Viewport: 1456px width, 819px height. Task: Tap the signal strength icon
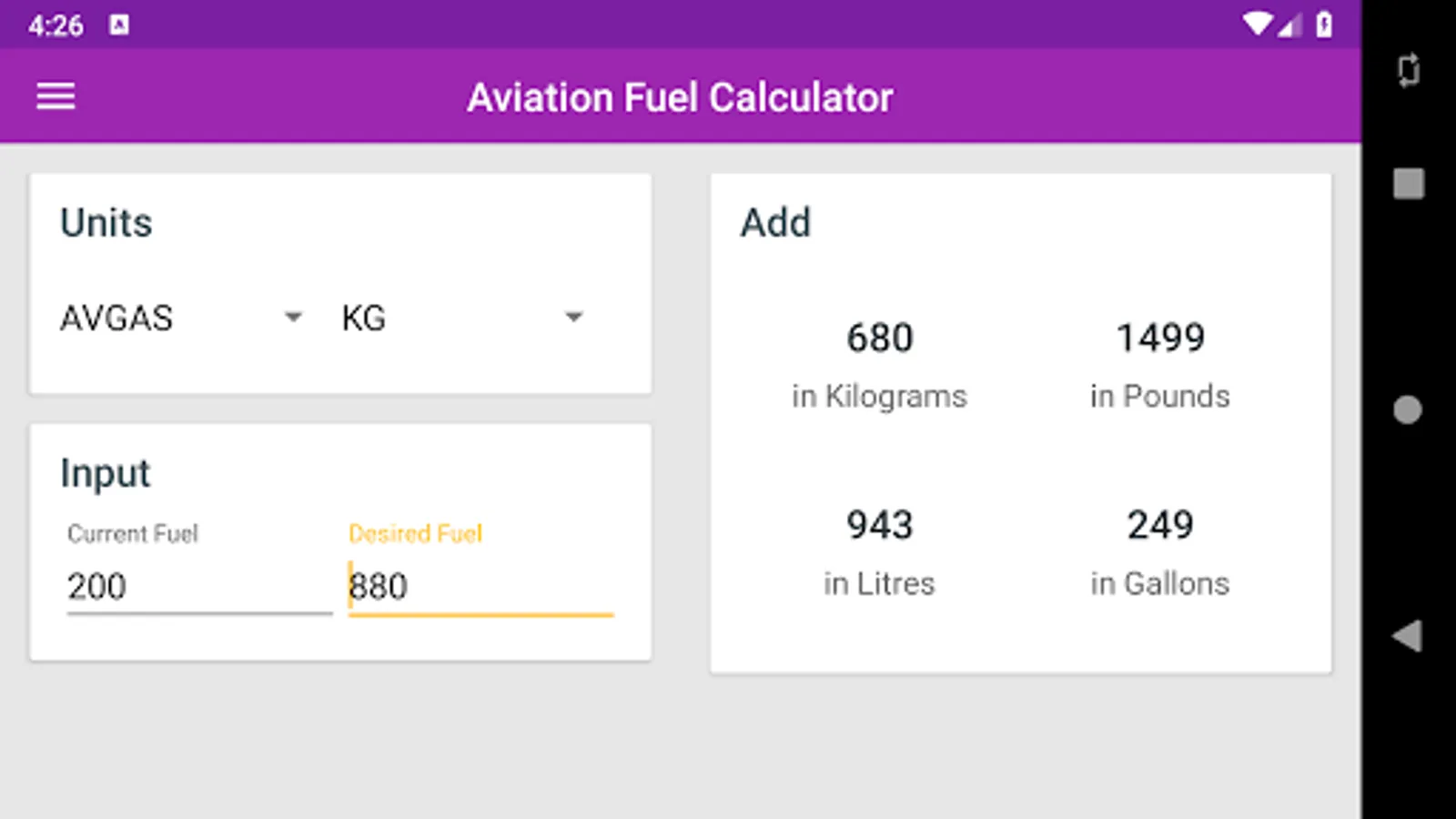[x=1289, y=26]
